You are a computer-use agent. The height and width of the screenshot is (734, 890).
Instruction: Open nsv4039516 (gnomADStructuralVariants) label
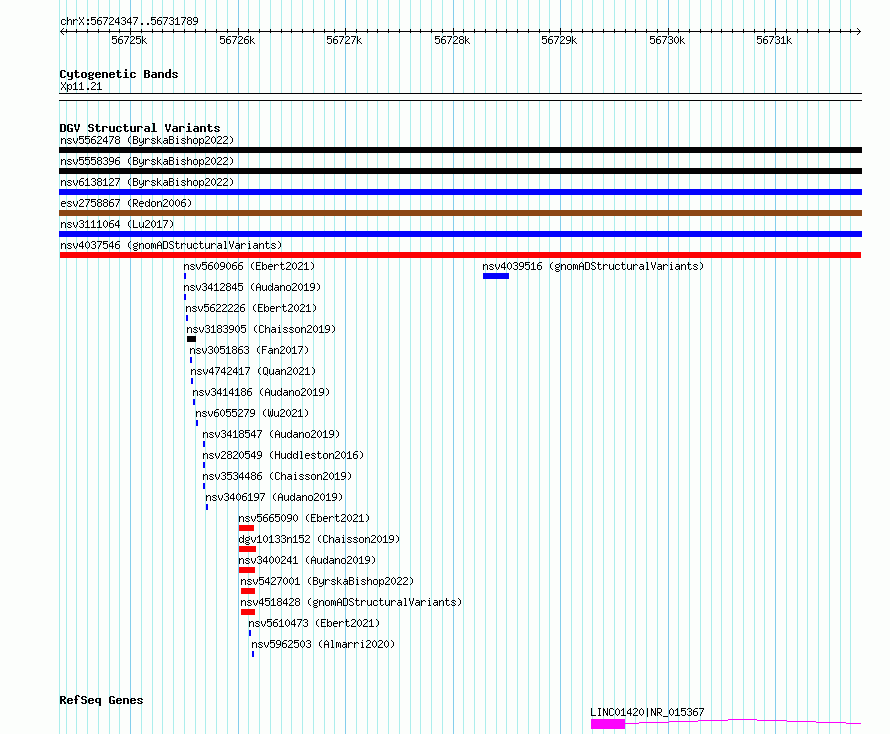pyautogui.click(x=593, y=266)
